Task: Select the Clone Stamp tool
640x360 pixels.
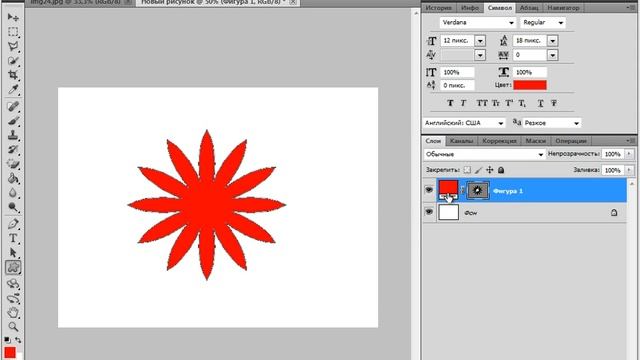Action: (x=13, y=135)
